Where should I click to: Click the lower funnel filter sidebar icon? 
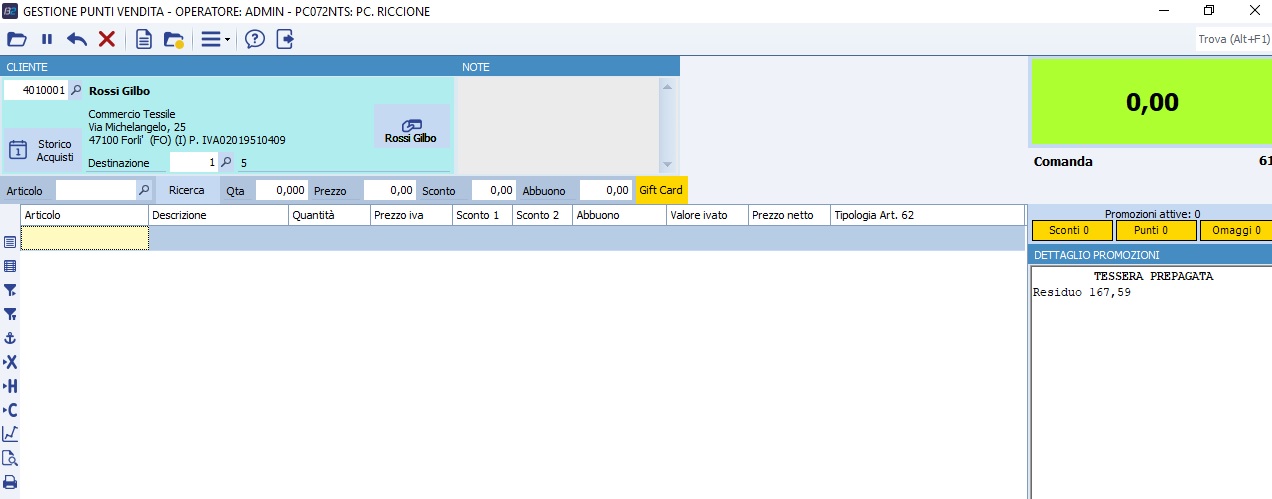[x=10, y=314]
